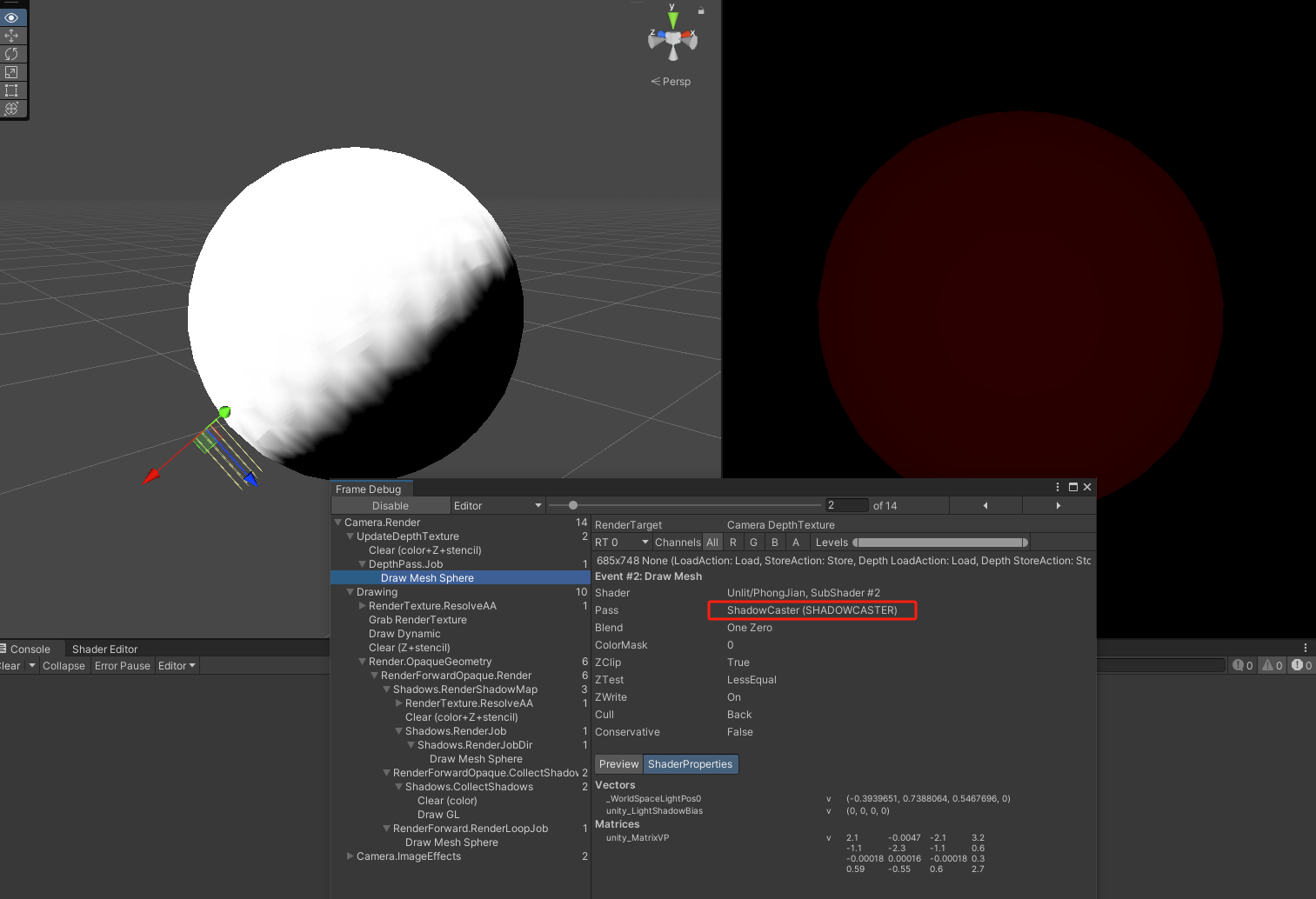Image resolution: width=1316 pixels, height=899 pixels.
Task: Adjust the frame event slider
Action: (x=685, y=505)
